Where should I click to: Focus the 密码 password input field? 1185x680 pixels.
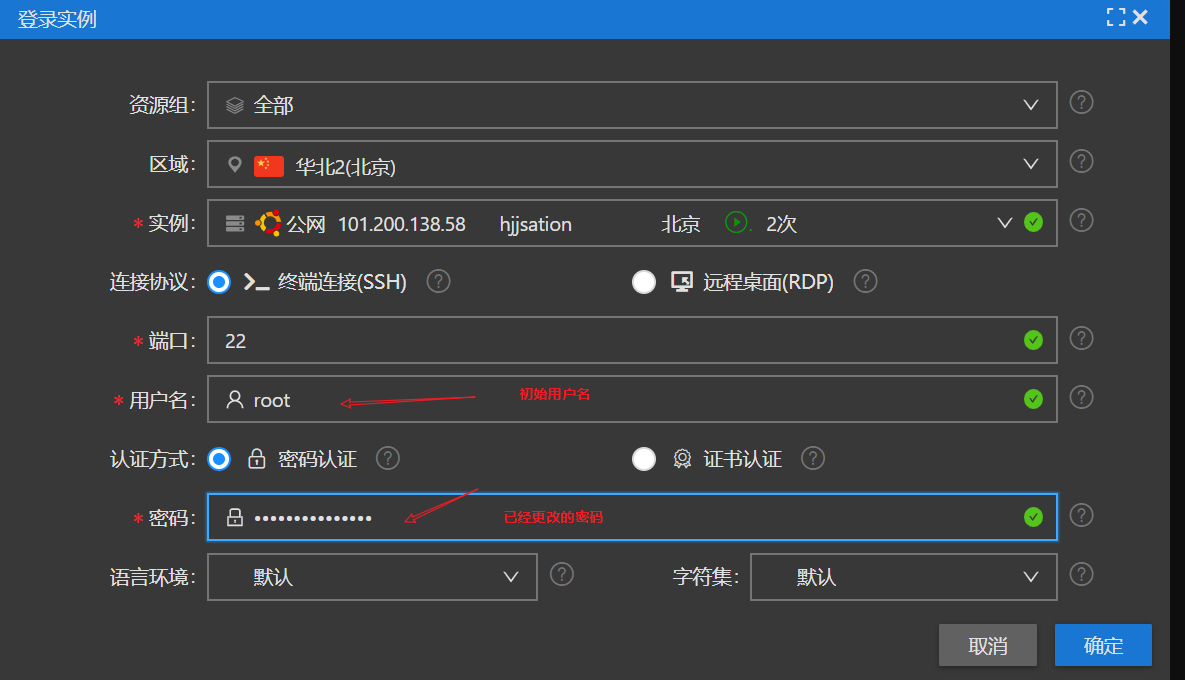click(x=632, y=517)
